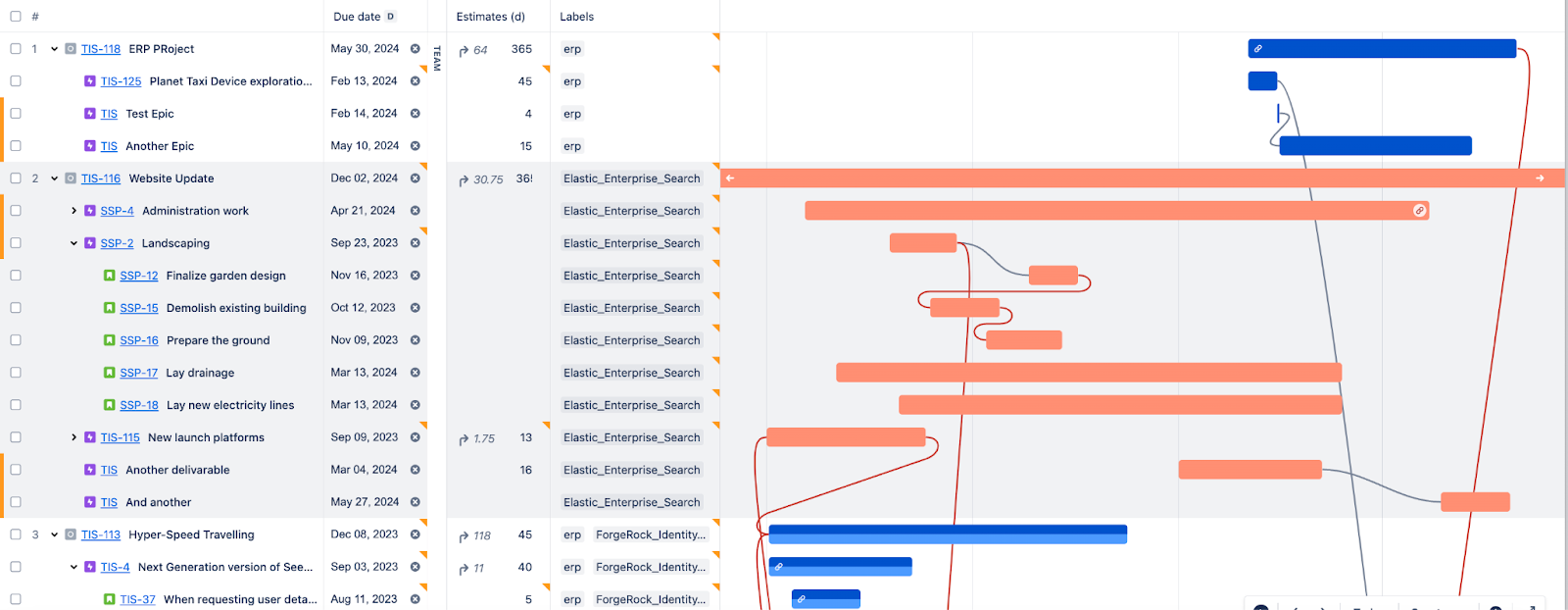Screen dimensions: 1568x610
Task: Collapse the Landscaping epic
Action: (73, 243)
